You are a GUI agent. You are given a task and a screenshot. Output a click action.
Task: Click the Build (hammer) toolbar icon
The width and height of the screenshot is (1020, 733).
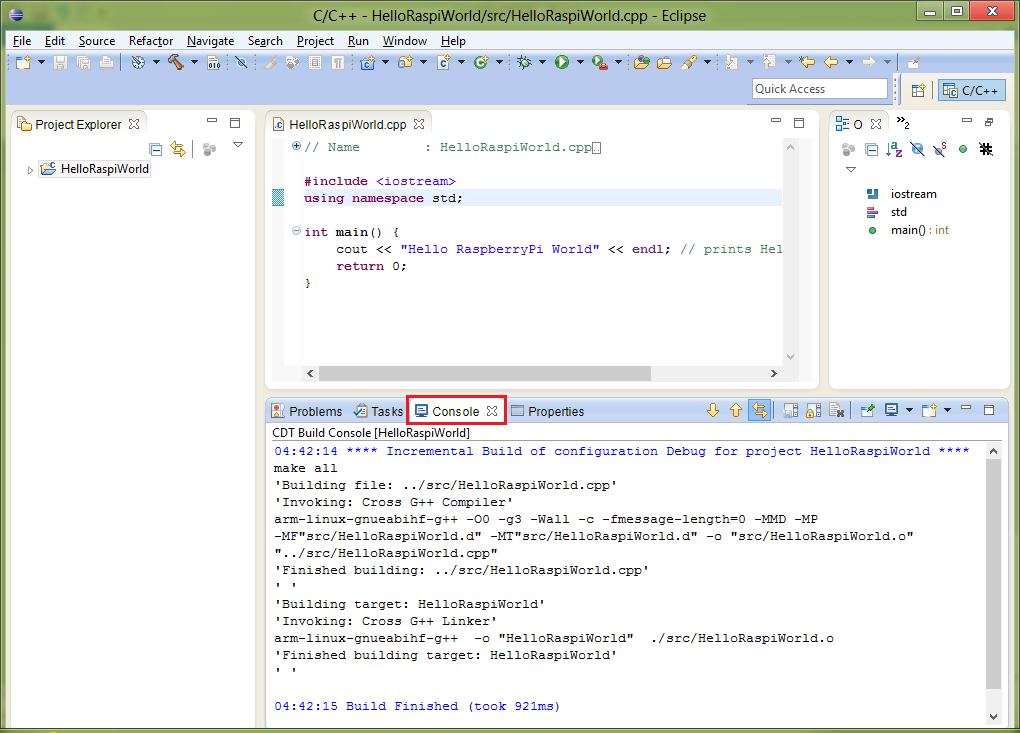(x=176, y=62)
